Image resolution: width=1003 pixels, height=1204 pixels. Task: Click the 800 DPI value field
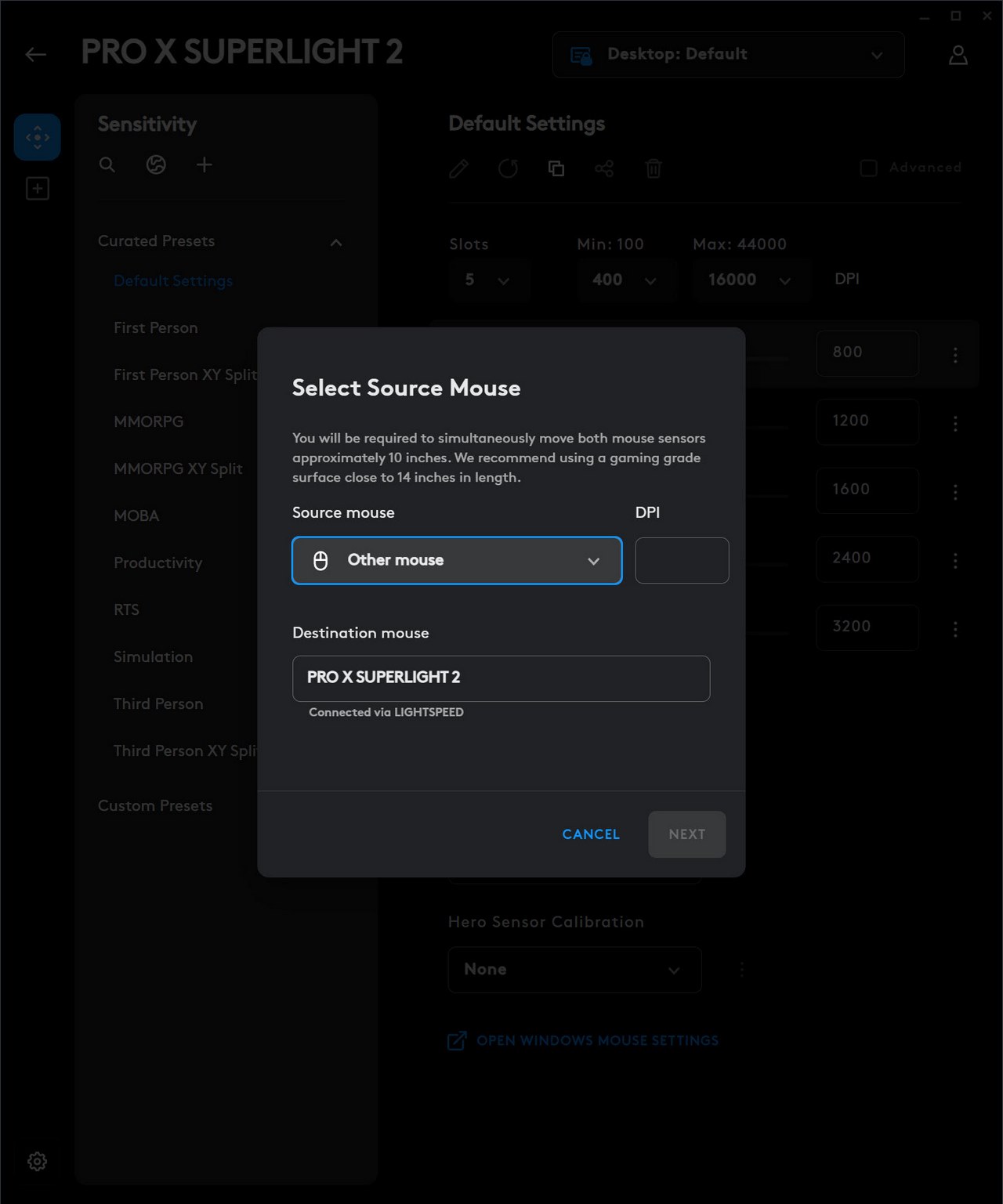867,353
